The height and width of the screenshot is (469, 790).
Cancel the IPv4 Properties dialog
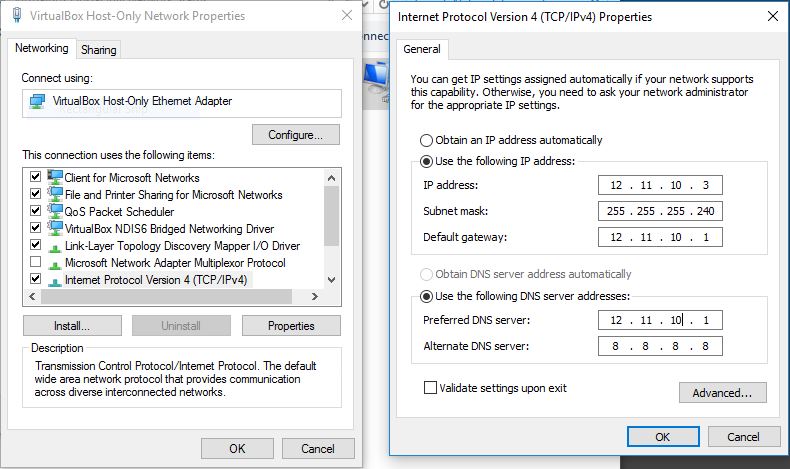[743, 437]
